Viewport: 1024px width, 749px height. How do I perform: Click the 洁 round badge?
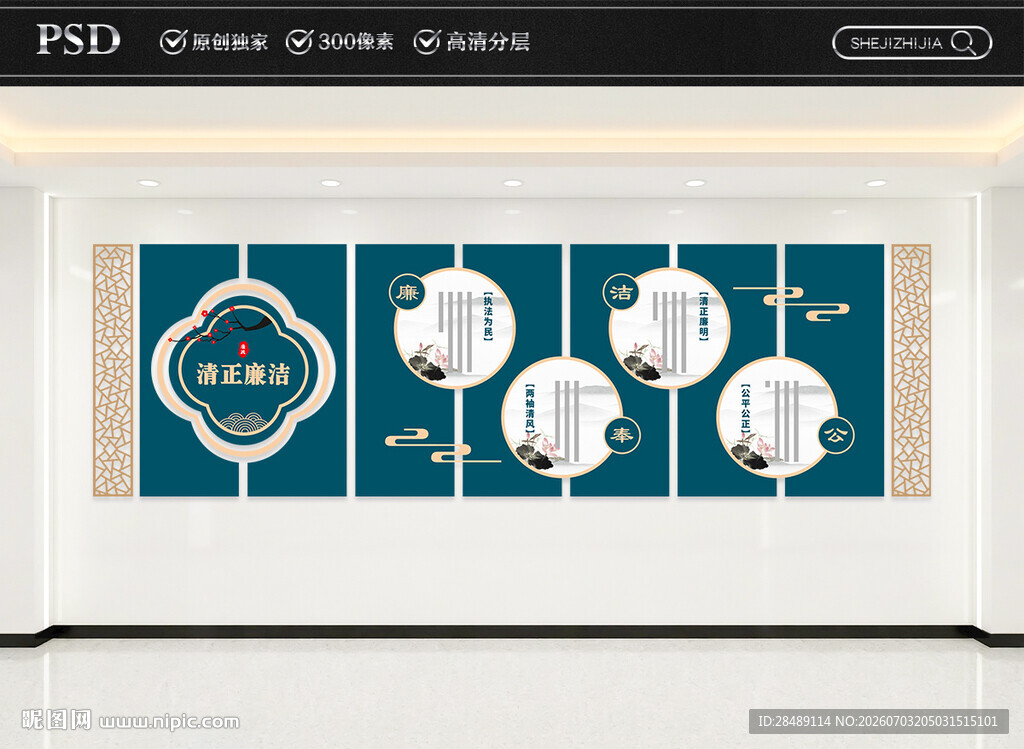[x=621, y=291]
